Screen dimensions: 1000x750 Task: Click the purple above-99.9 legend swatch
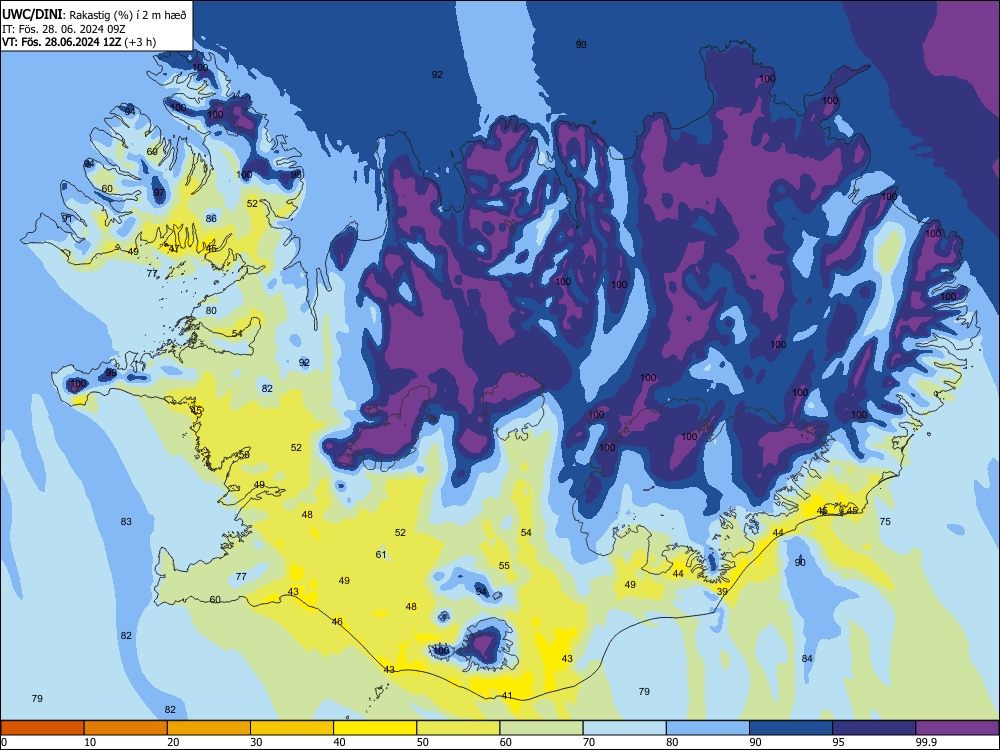(957, 728)
